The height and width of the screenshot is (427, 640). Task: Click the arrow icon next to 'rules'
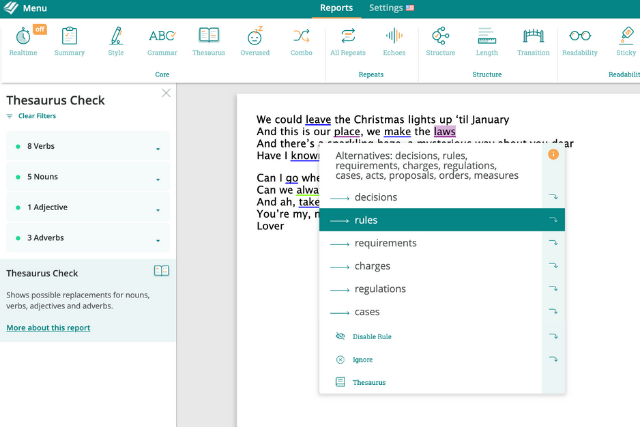pyautogui.click(x=553, y=220)
